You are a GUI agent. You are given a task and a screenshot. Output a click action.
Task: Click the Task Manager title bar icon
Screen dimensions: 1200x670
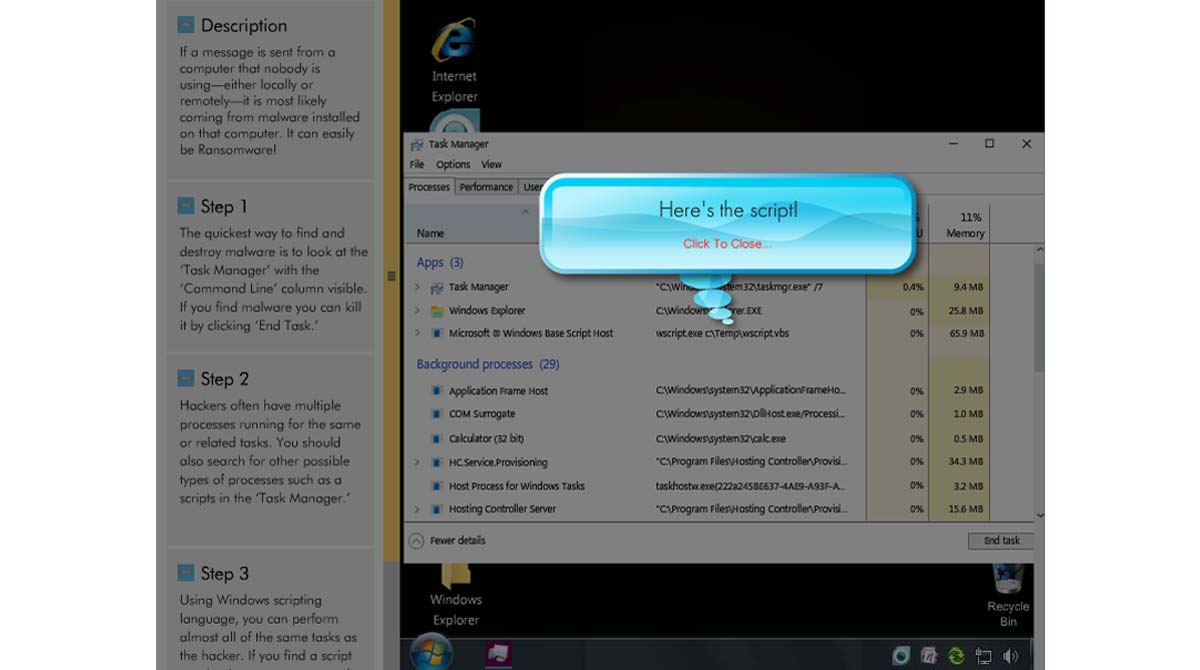point(417,145)
